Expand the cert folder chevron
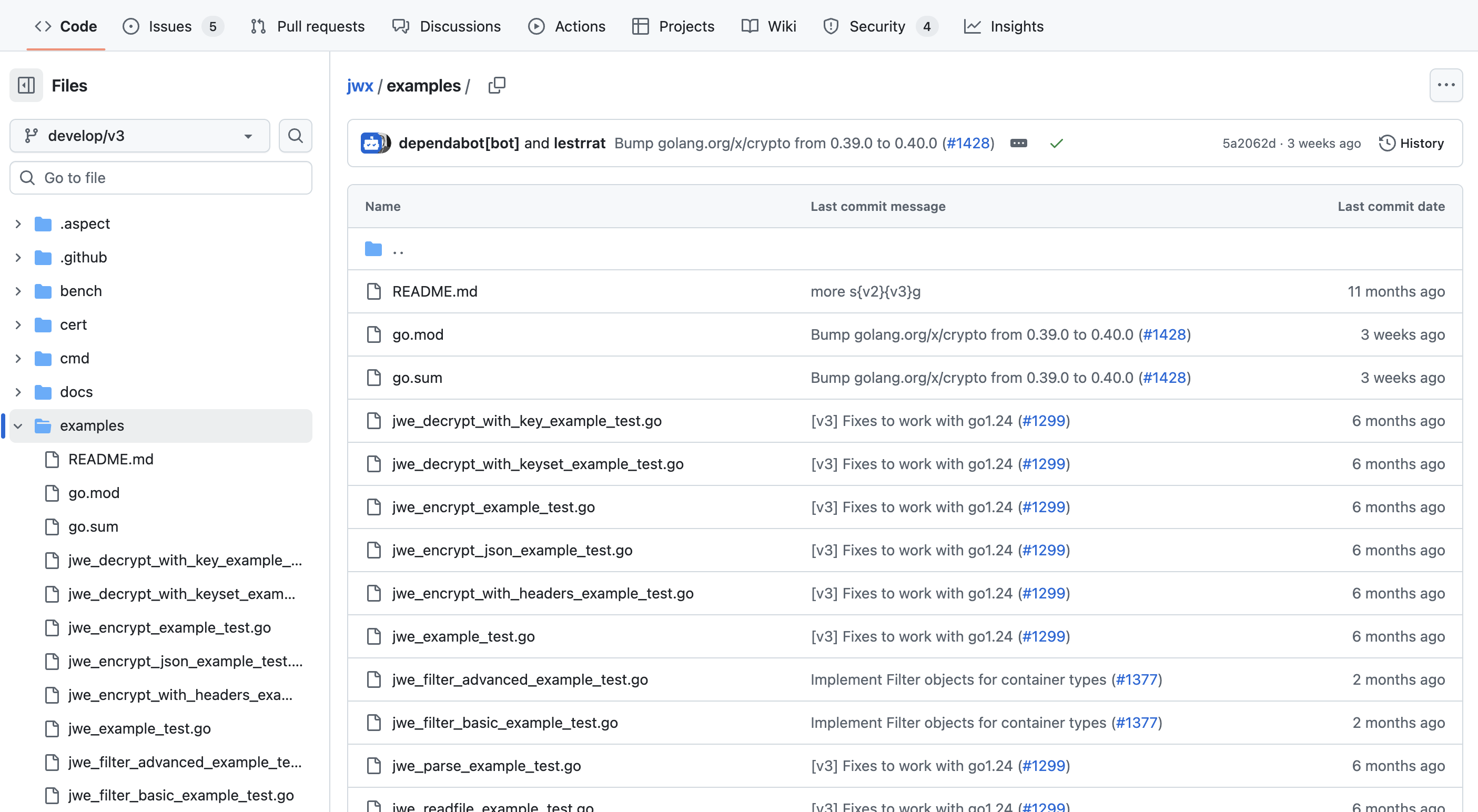This screenshot has height=812, width=1478. point(18,325)
